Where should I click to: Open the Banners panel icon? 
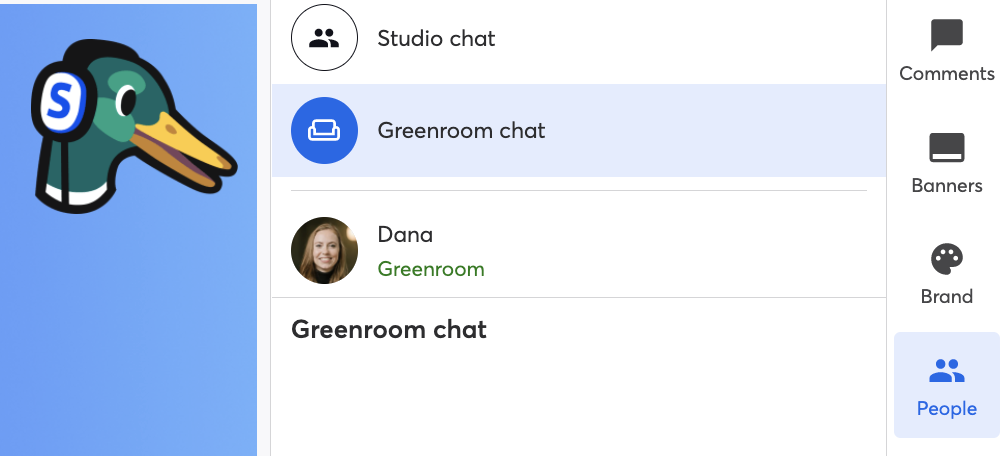(946, 147)
